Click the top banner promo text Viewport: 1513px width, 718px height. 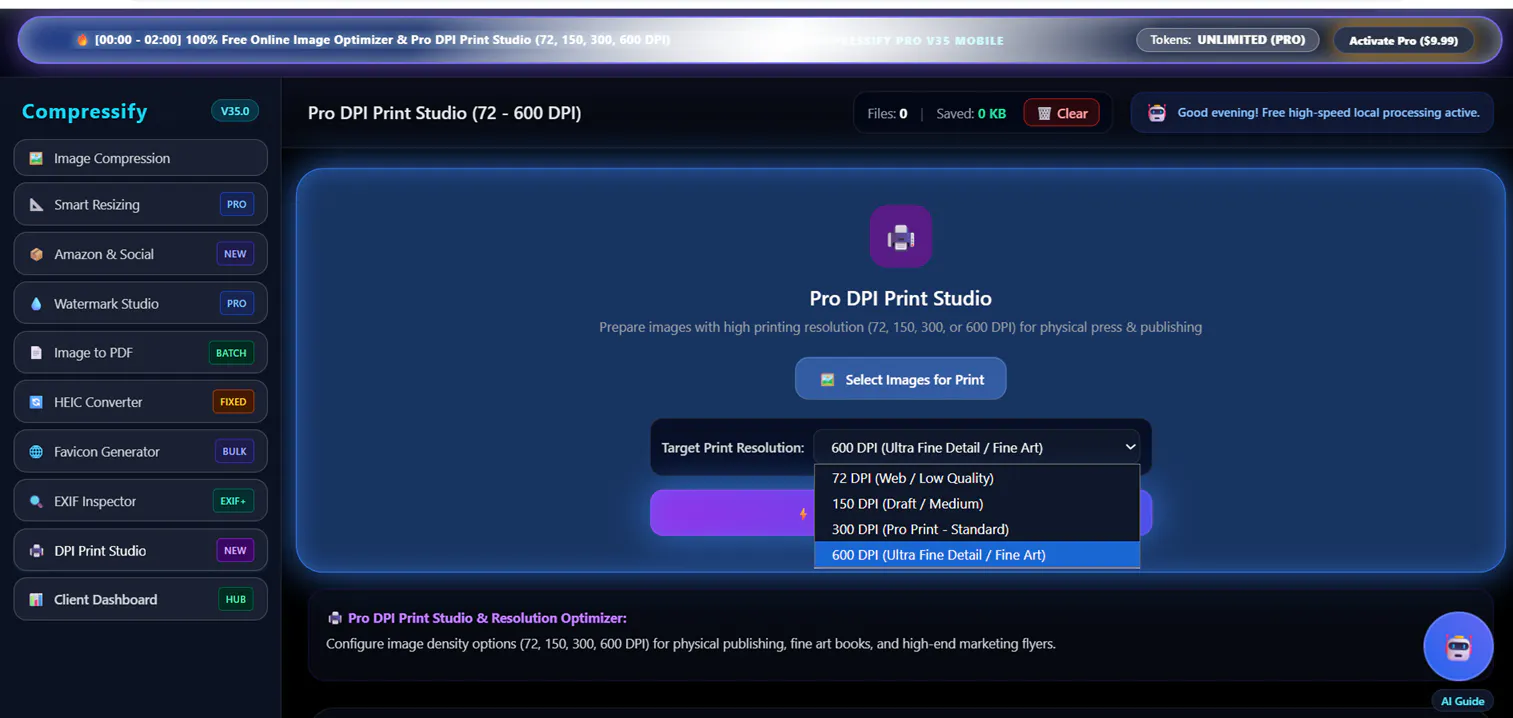click(382, 40)
